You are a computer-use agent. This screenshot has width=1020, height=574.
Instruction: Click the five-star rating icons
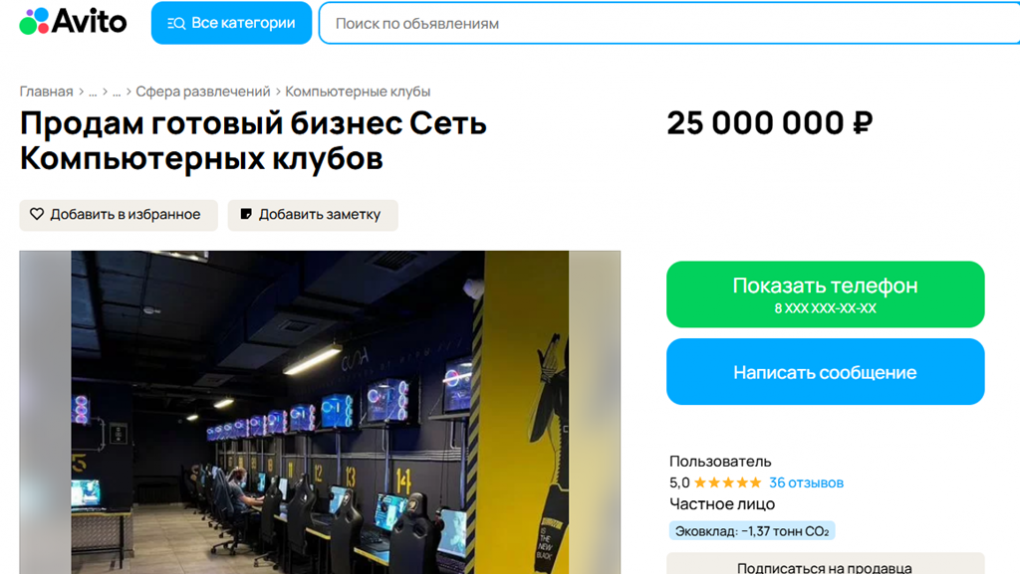click(x=728, y=483)
